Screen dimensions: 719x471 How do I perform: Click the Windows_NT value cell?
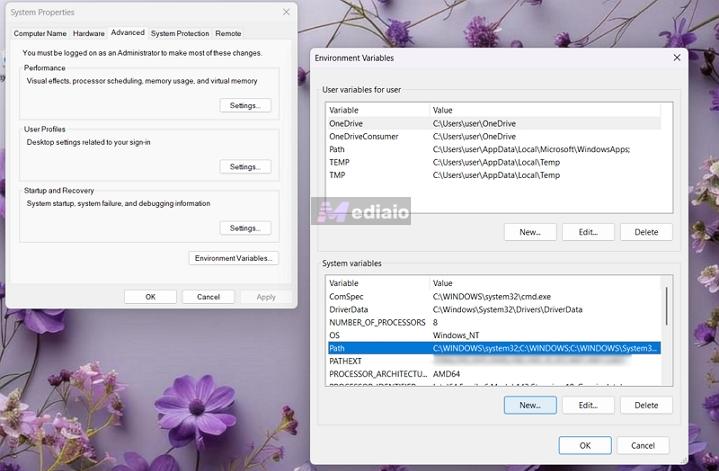[x=456, y=335]
